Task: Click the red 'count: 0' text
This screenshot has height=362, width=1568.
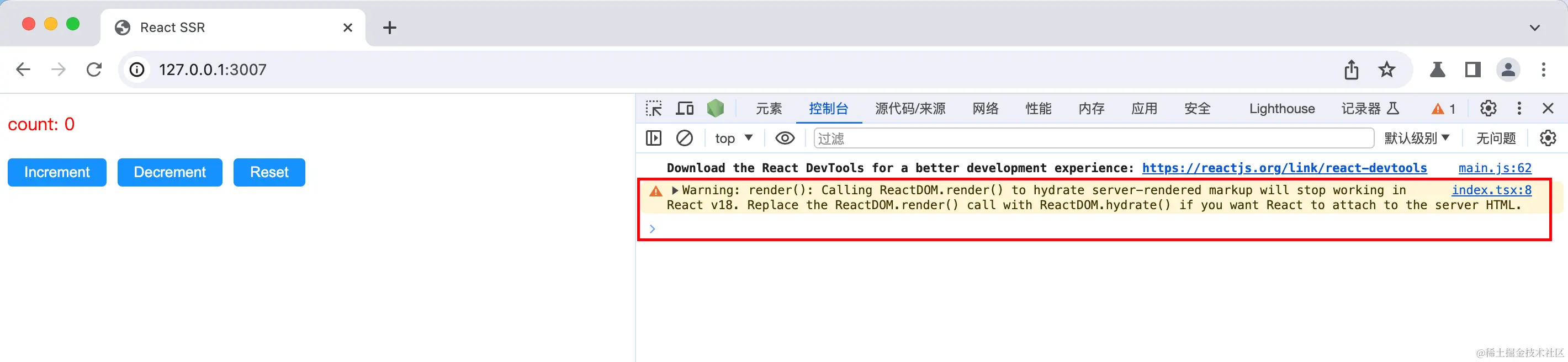Action: tap(41, 124)
